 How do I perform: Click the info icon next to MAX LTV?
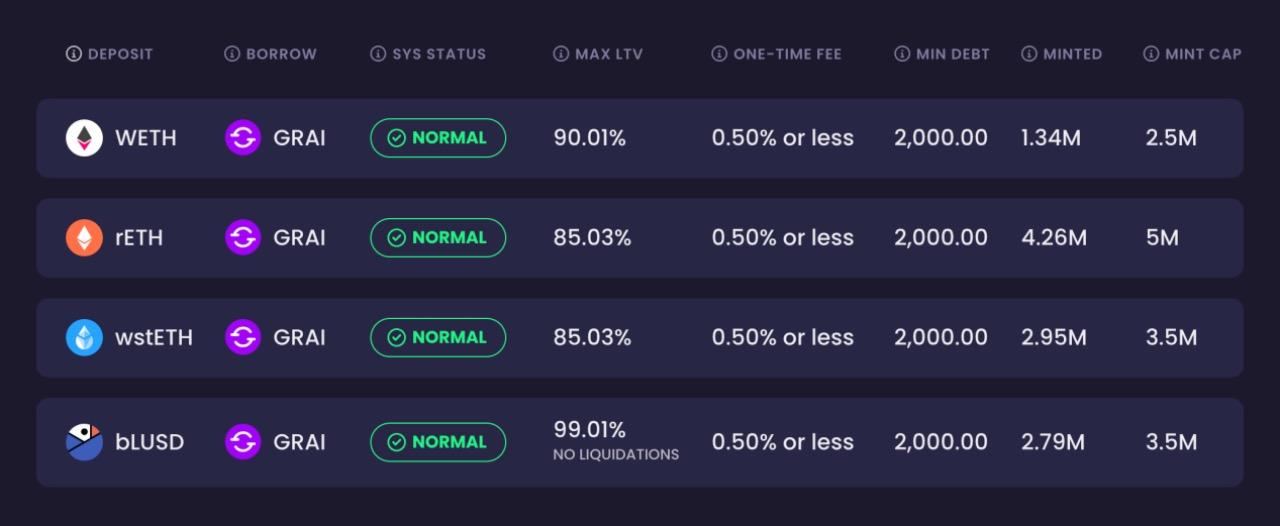[x=561, y=54]
